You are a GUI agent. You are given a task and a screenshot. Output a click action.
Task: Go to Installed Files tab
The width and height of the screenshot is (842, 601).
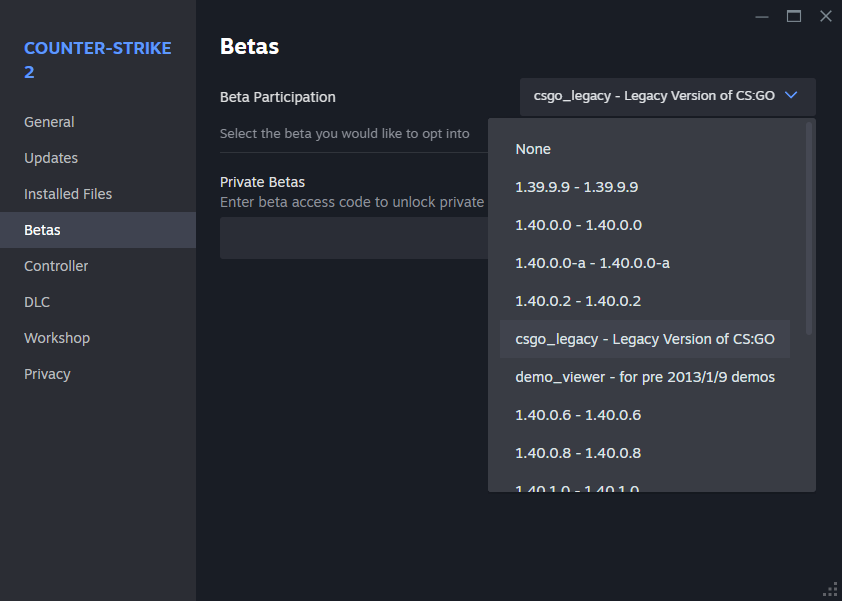point(98,194)
